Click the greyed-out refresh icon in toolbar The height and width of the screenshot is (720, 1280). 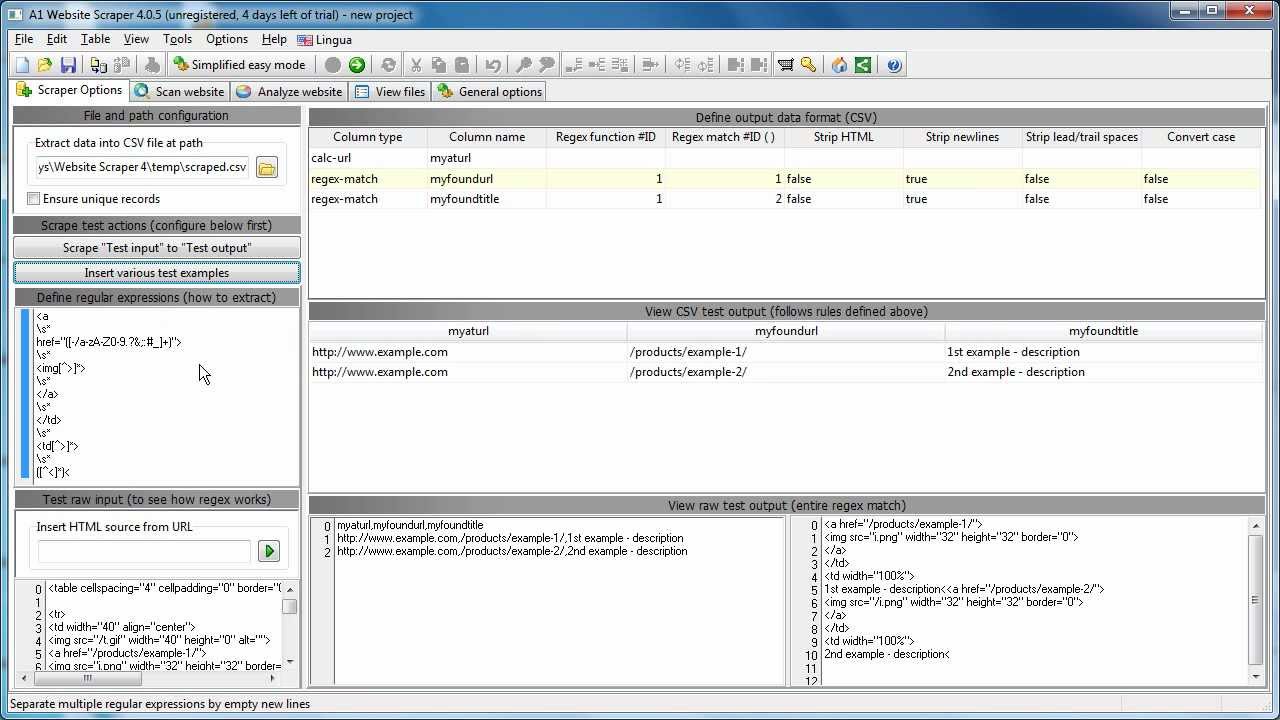pos(388,65)
